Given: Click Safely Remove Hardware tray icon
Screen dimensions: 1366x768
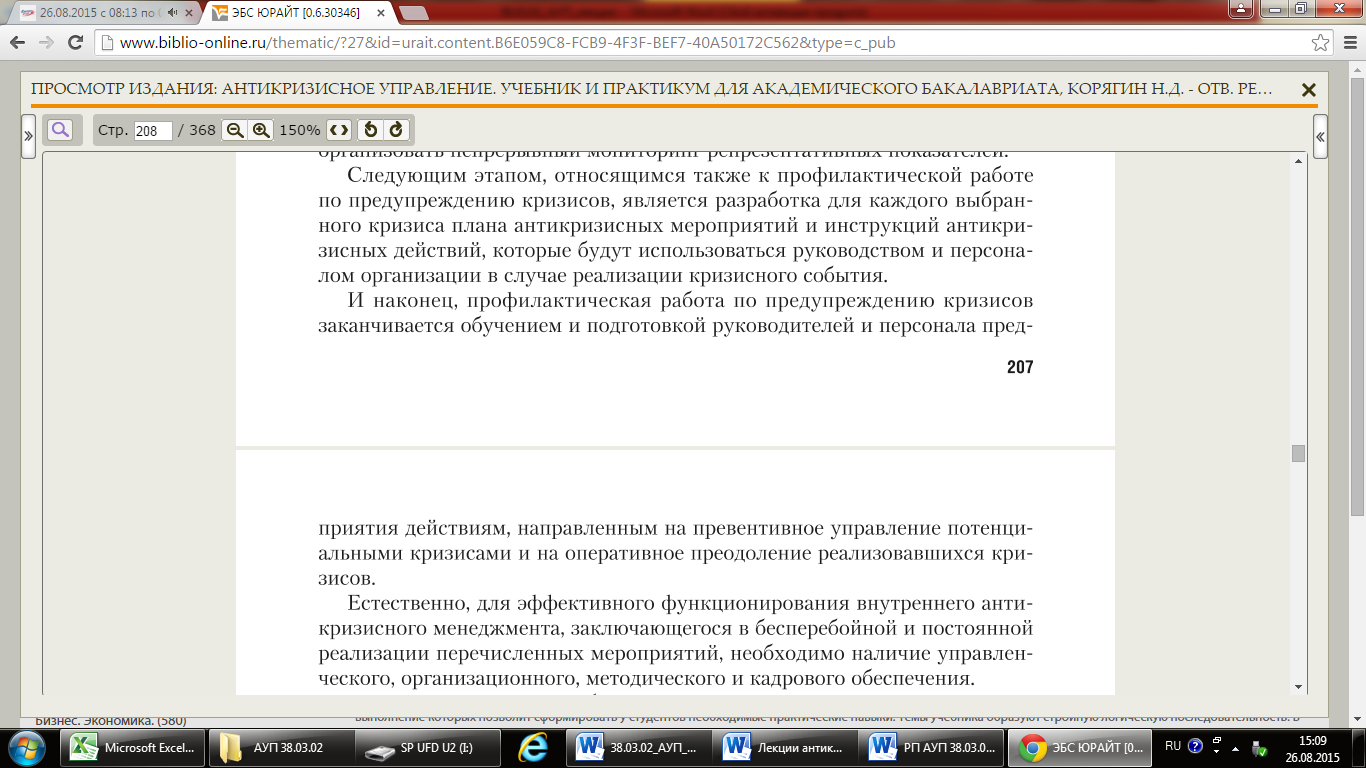Looking at the screenshot, I should click(1259, 747).
